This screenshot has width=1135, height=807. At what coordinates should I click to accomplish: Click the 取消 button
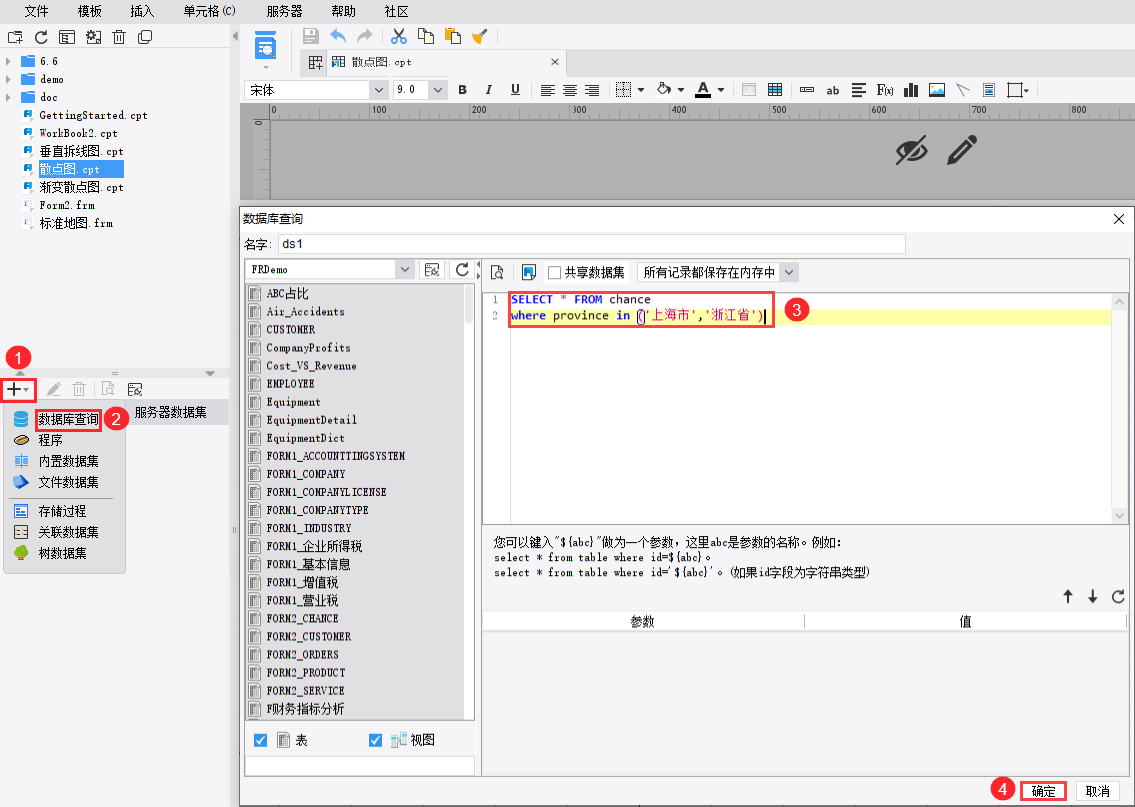coord(1098,791)
